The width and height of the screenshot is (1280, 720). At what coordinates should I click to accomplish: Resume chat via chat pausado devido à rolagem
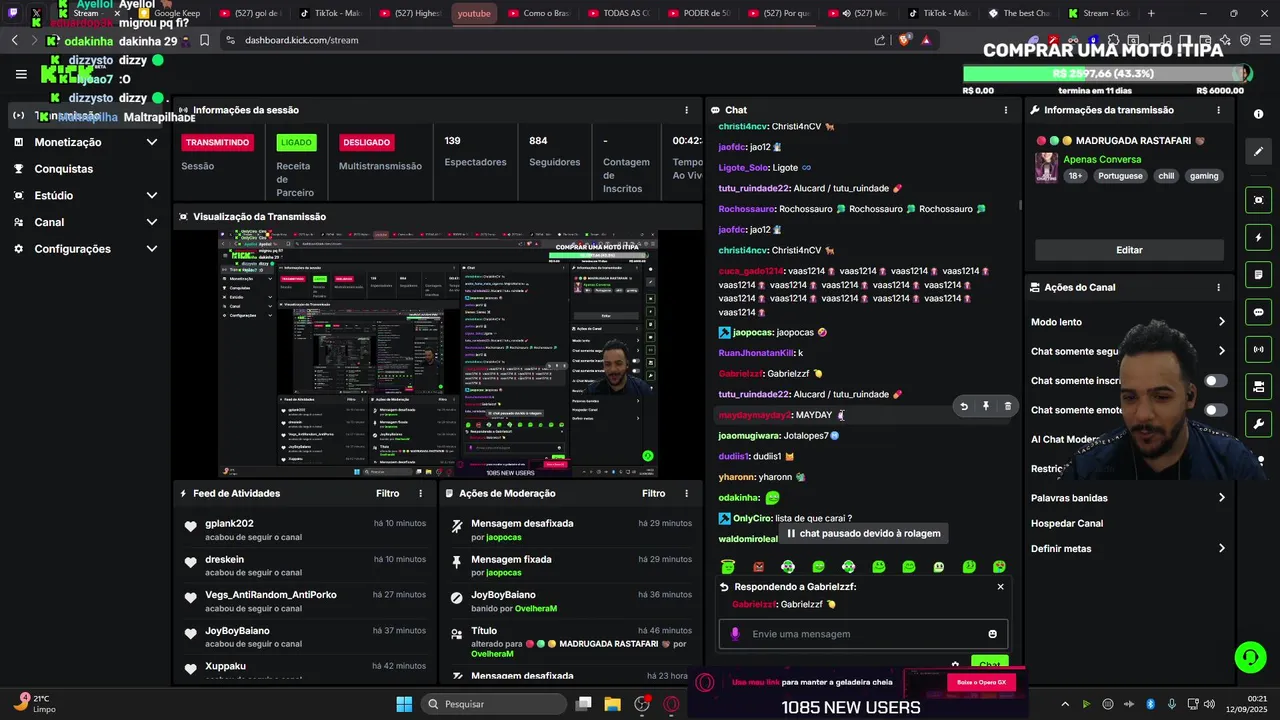tap(865, 533)
